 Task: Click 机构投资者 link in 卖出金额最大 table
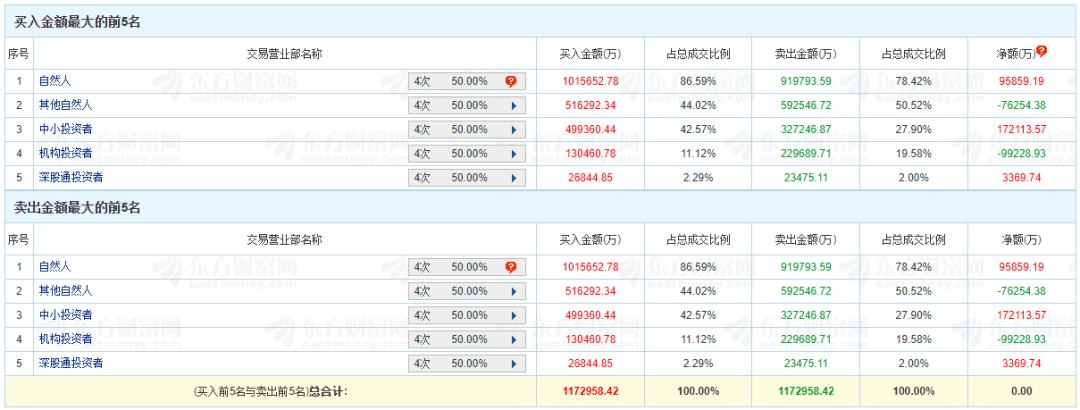click(x=65, y=340)
